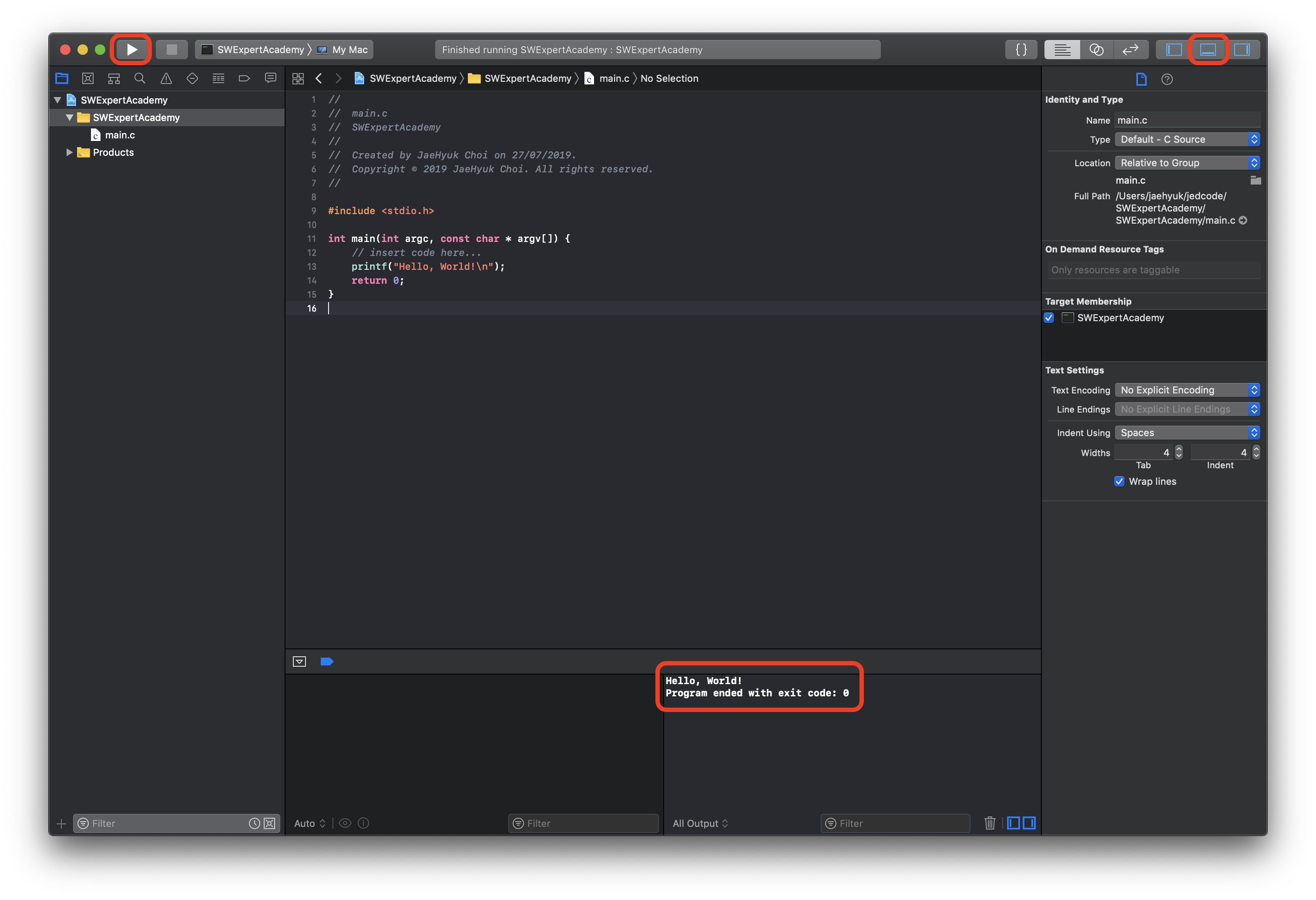Expand the Products folder

[x=70, y=152]
